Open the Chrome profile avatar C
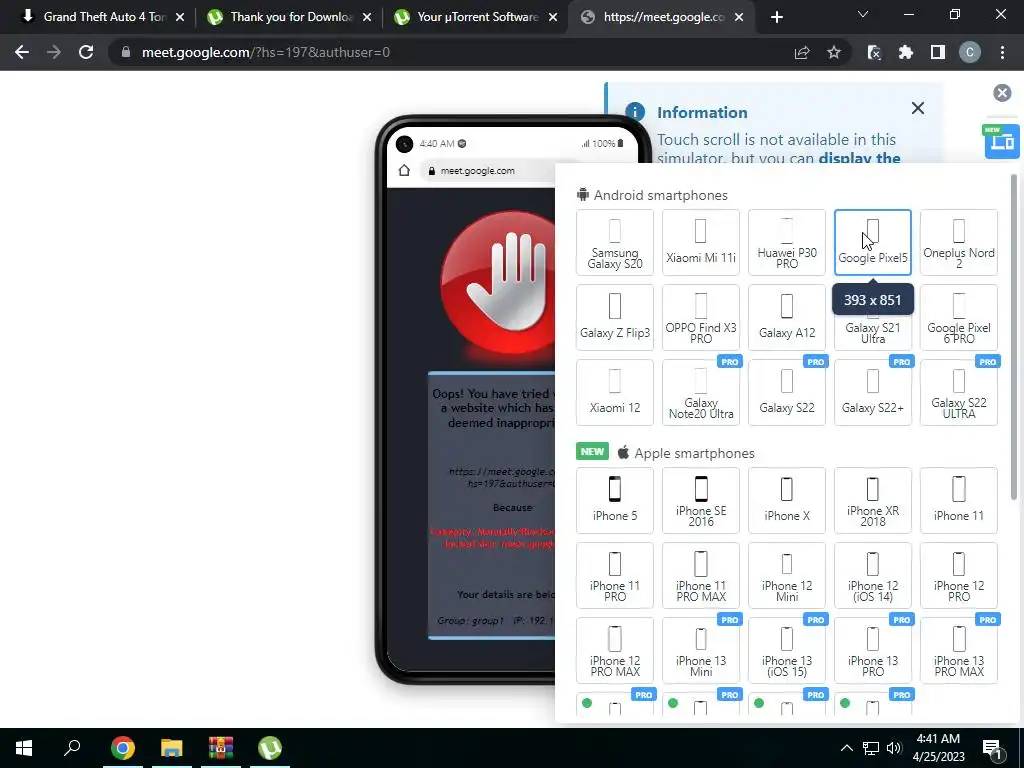The height and width of the screenshot is (768, 1024). point(970,52)
